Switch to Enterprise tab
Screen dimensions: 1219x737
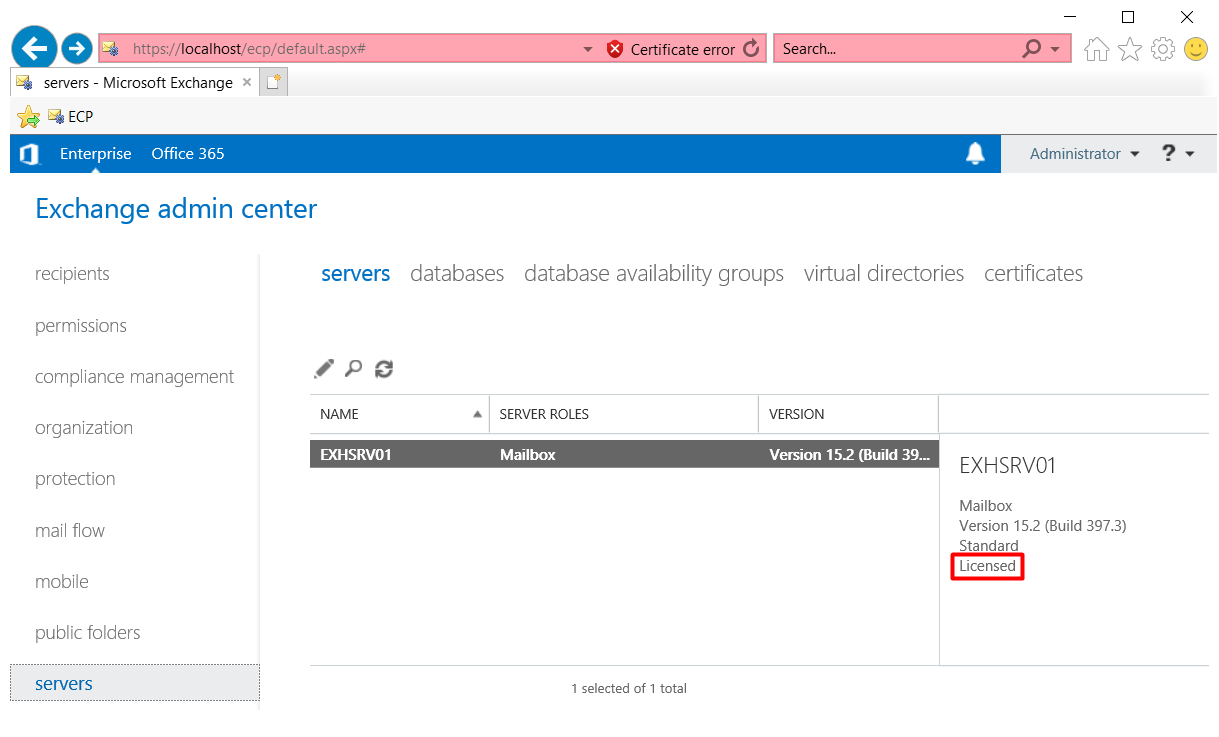(95, 154)
